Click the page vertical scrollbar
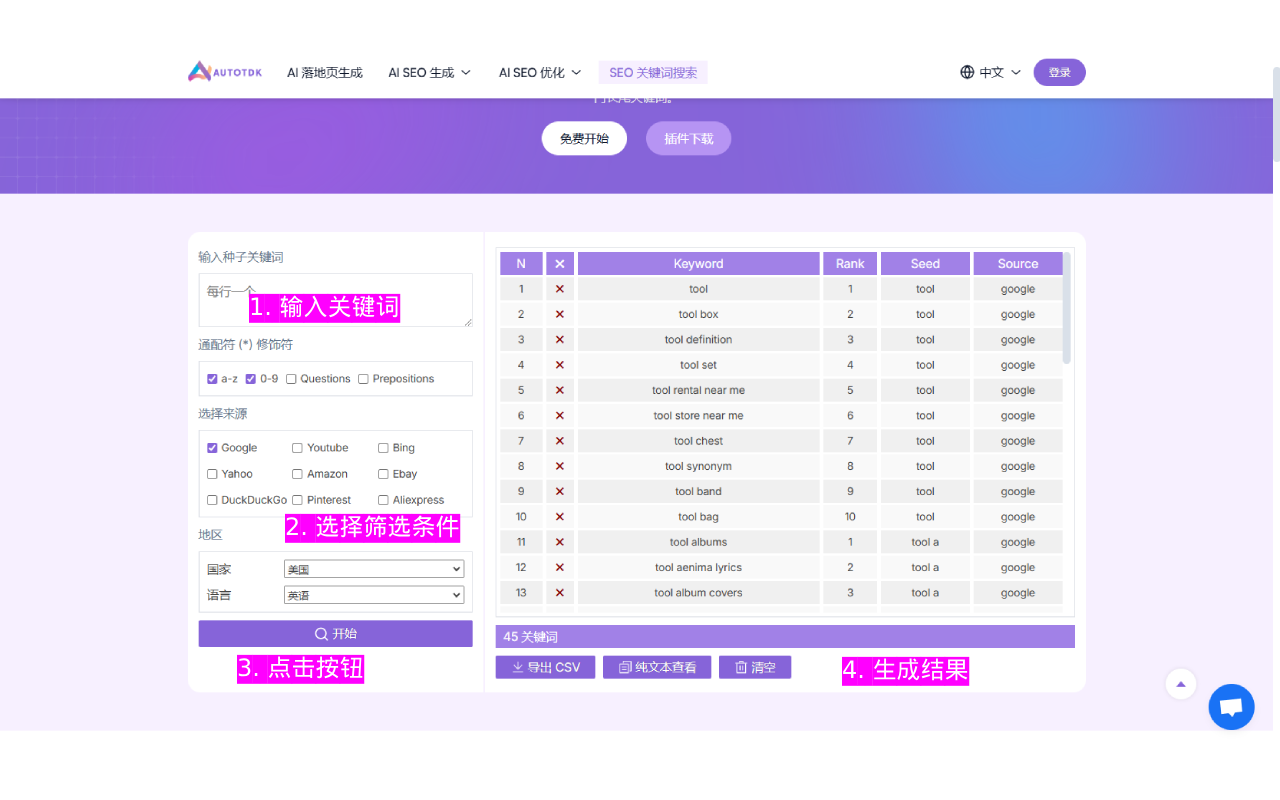The height and width of the screenshot is (800, 1280). tap(1276, 113)
